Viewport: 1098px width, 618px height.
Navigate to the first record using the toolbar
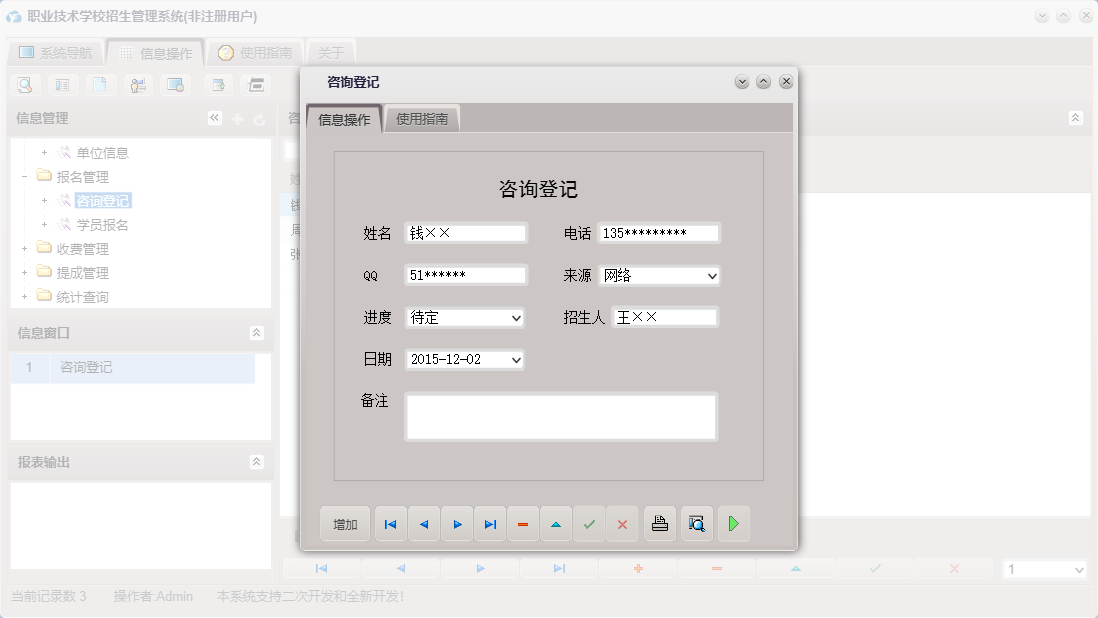[x=390, y=523]
